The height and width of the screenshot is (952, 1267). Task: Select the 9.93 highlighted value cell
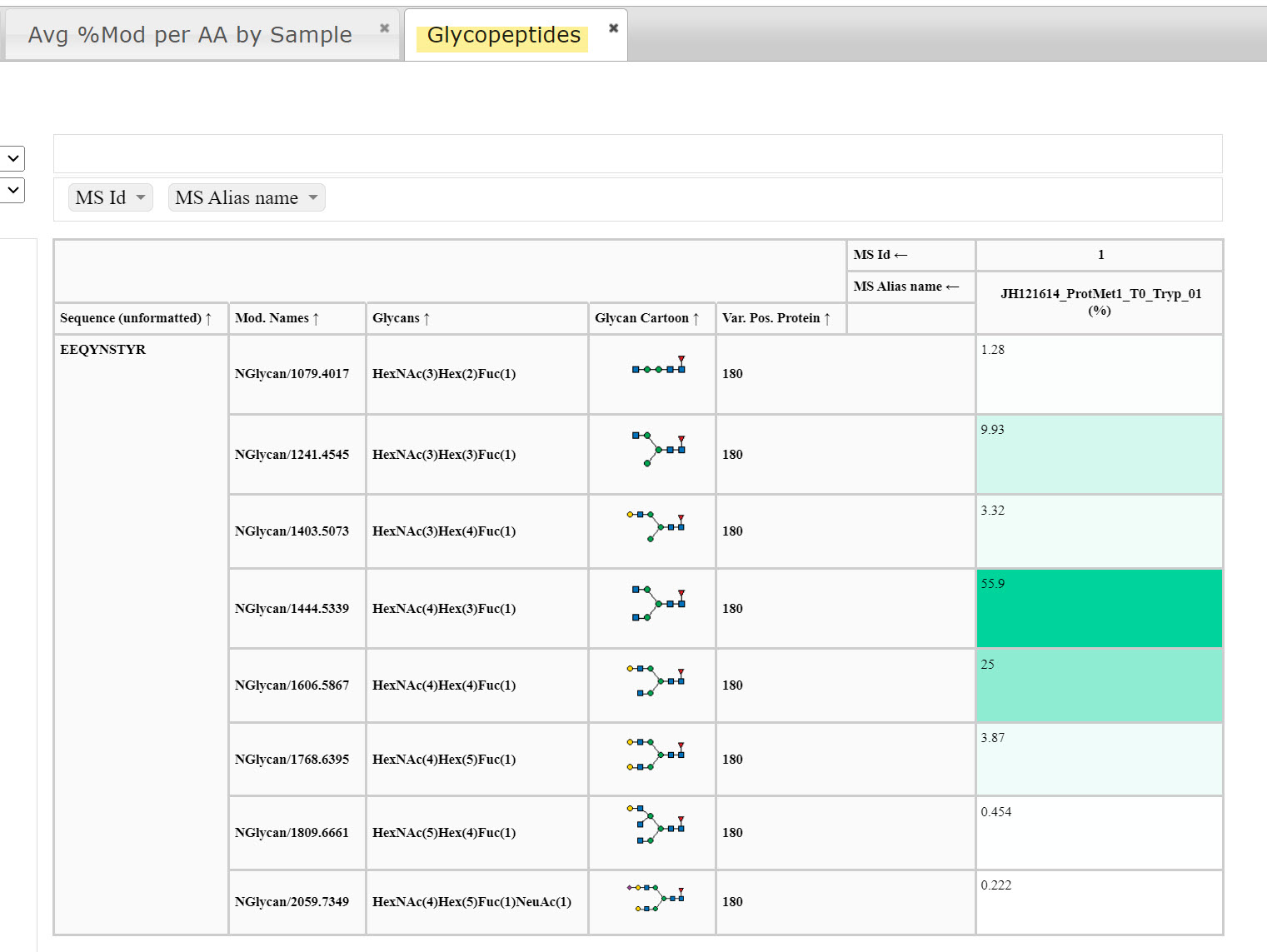pos(1099,455)
